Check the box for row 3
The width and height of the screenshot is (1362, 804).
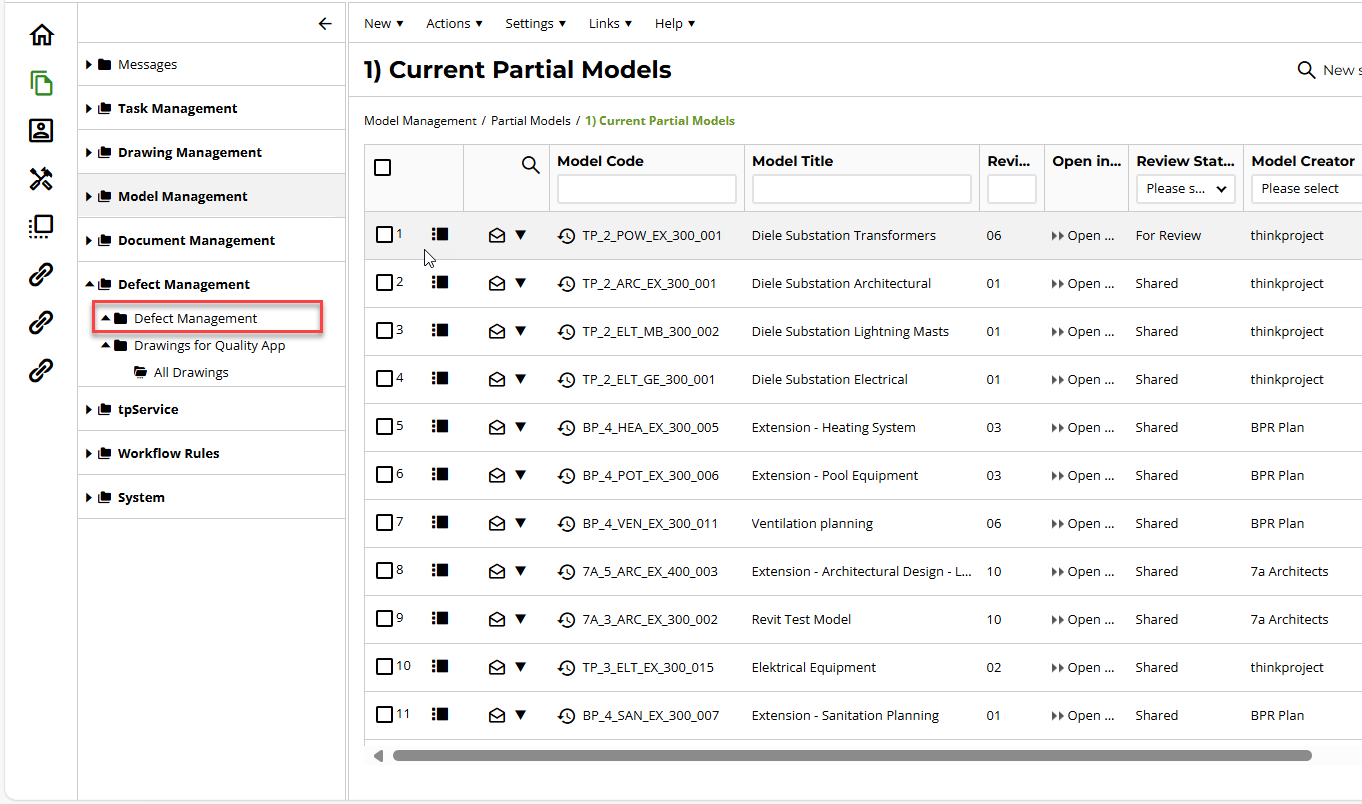[384, 331]
